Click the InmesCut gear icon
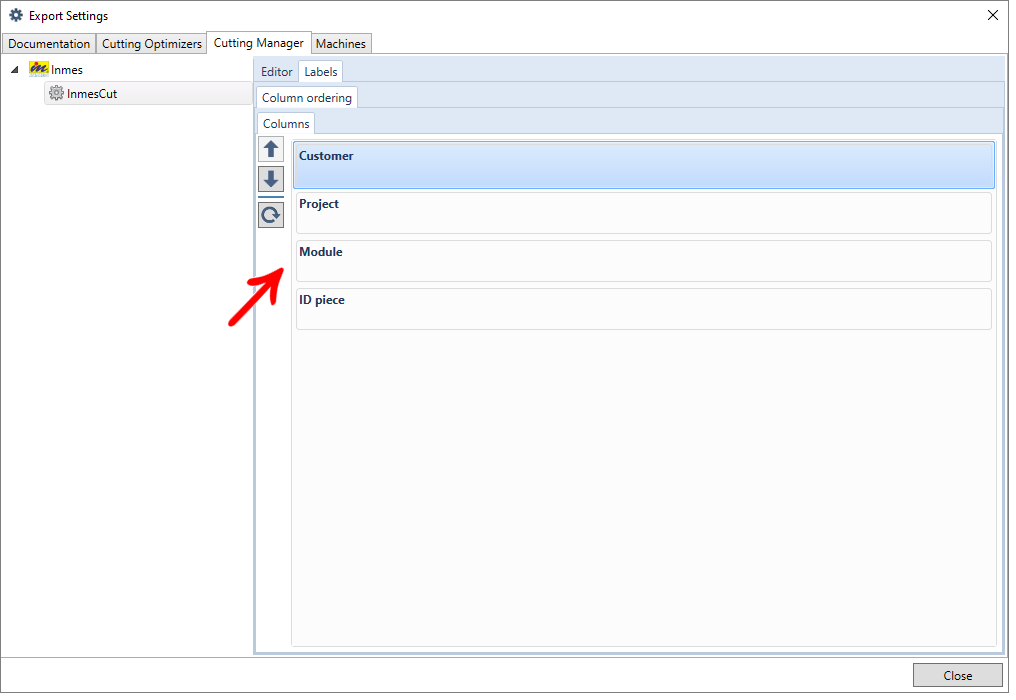 pos(56,93)
